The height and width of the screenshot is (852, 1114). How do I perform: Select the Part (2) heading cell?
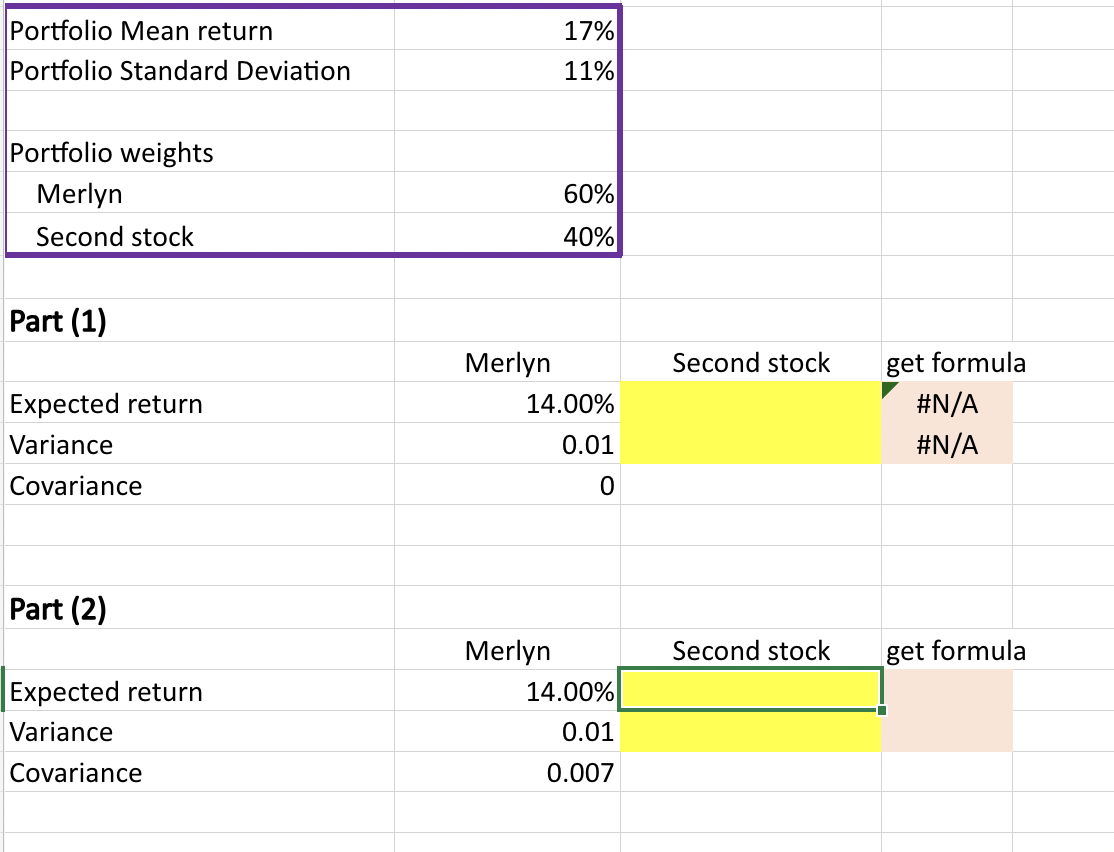pyautogui.click(x=199, y=609)
